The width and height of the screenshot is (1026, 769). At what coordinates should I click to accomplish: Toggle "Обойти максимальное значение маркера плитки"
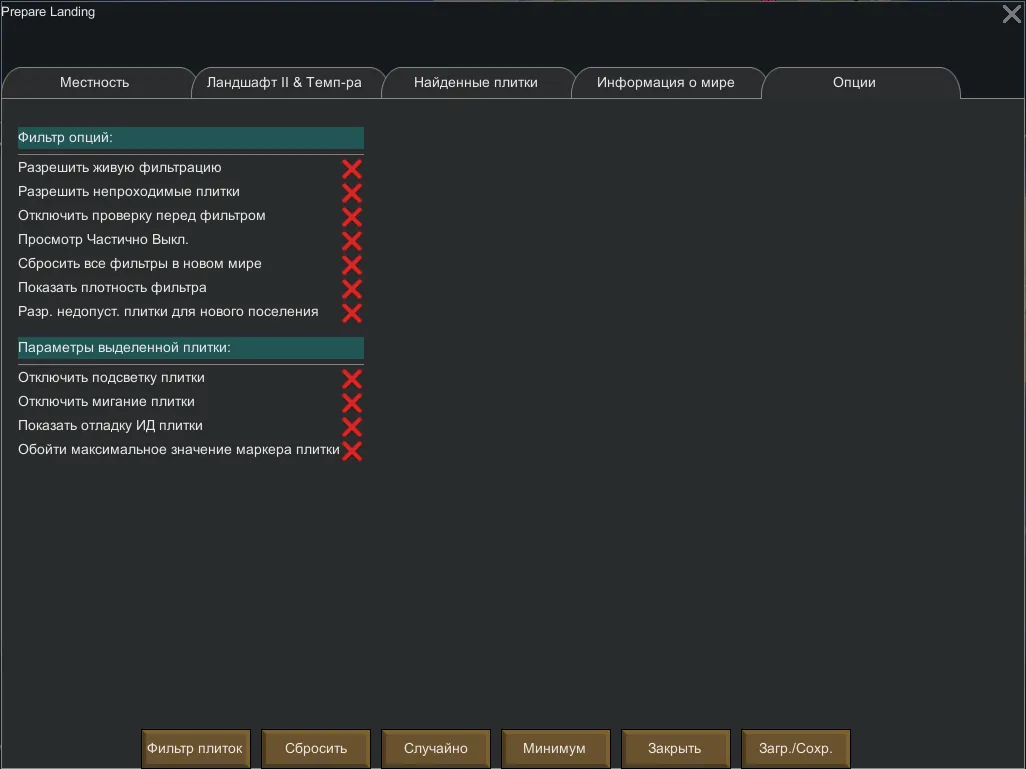pyautogui.click(x=351, y=451)
